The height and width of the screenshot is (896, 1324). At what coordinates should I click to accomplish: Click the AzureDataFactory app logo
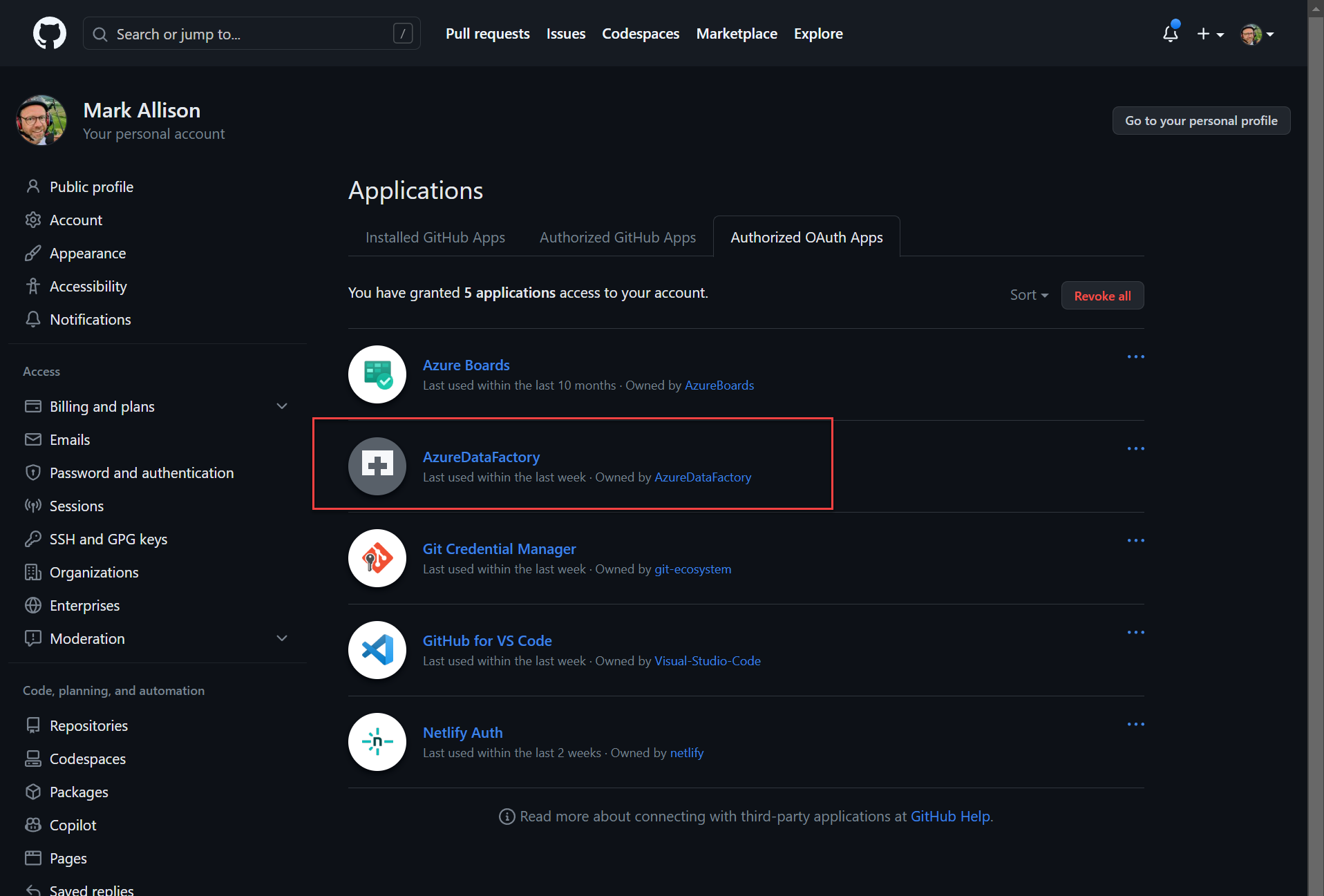(x=377, y=466)
